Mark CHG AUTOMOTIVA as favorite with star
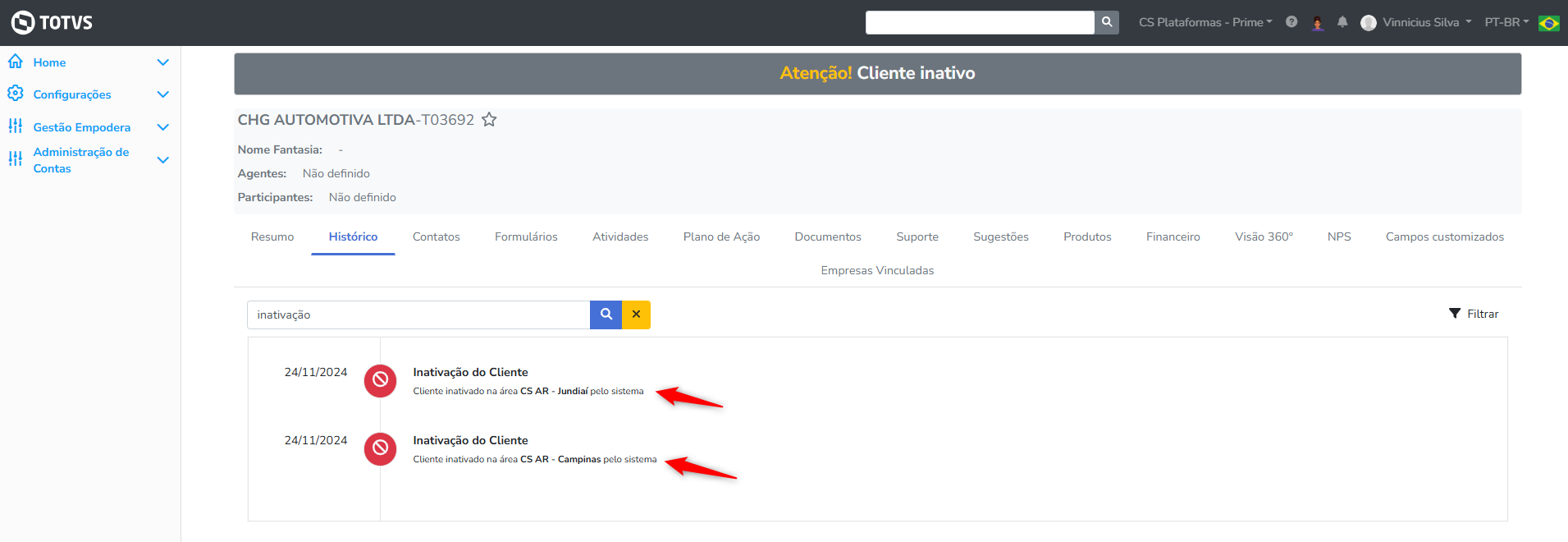Viewport: 1568px width, 542px height. (489, 120)
